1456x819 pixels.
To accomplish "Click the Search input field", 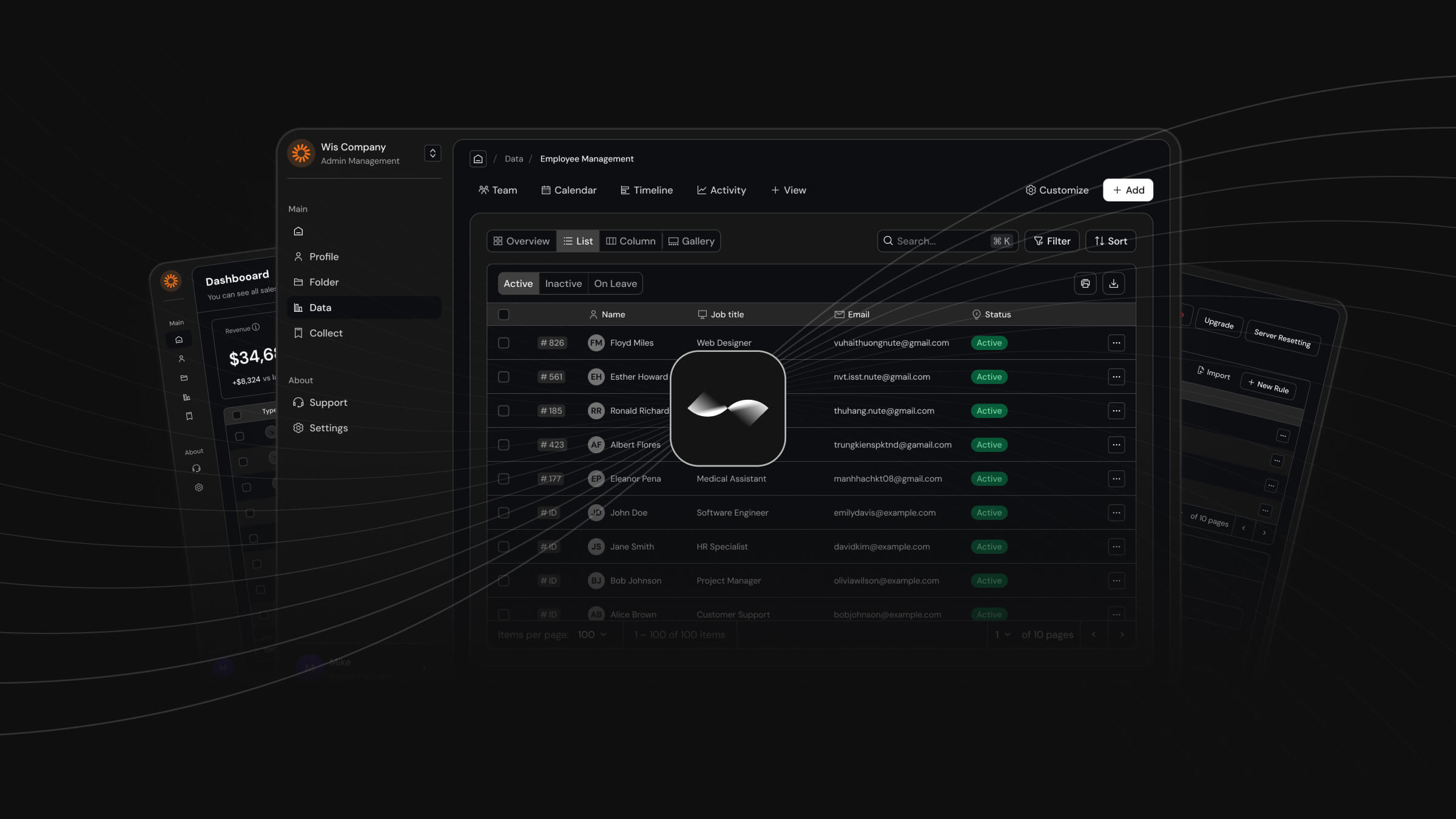I will point(948,241).
